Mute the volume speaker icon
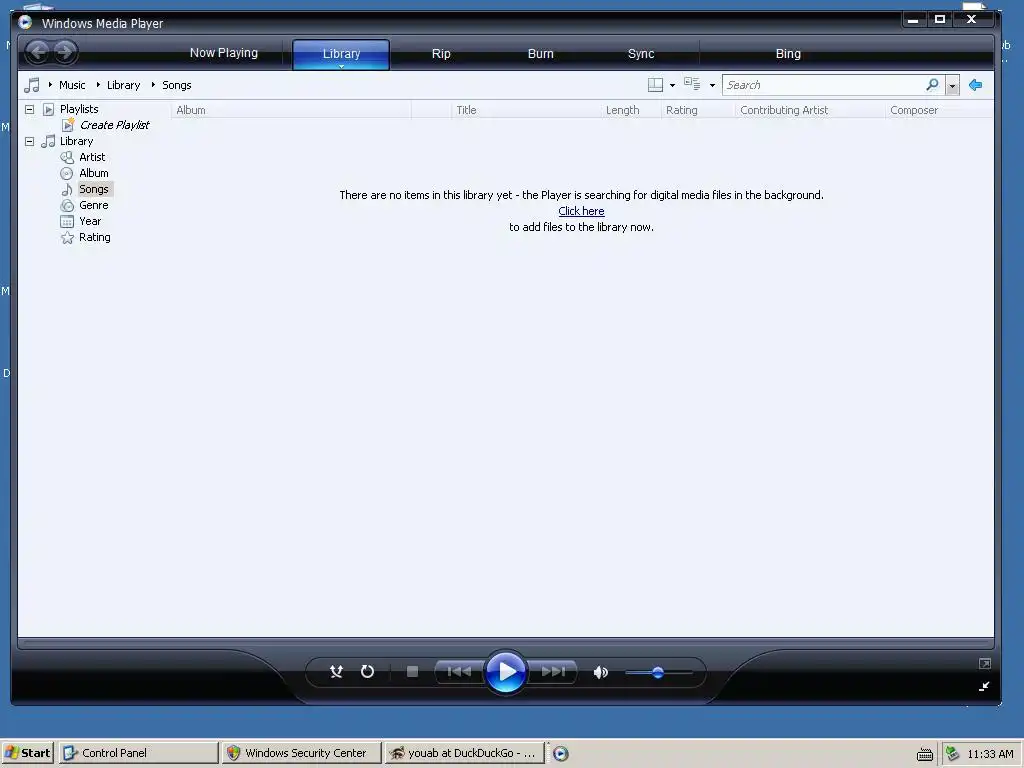Screen dimensions: 1024x768 pyautogui.click(x=600, y=672)
